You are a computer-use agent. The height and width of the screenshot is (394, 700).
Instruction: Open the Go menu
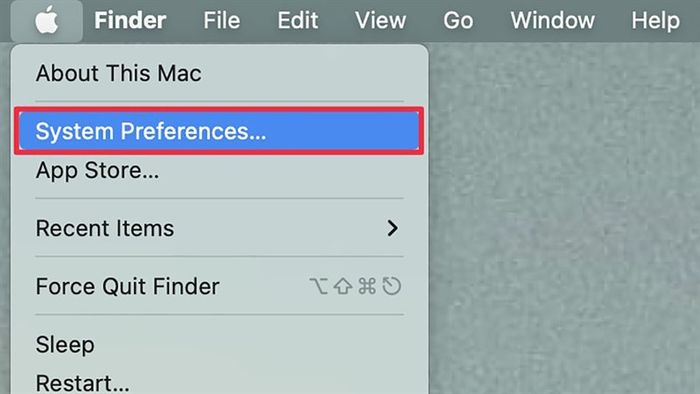coord(458,21)
